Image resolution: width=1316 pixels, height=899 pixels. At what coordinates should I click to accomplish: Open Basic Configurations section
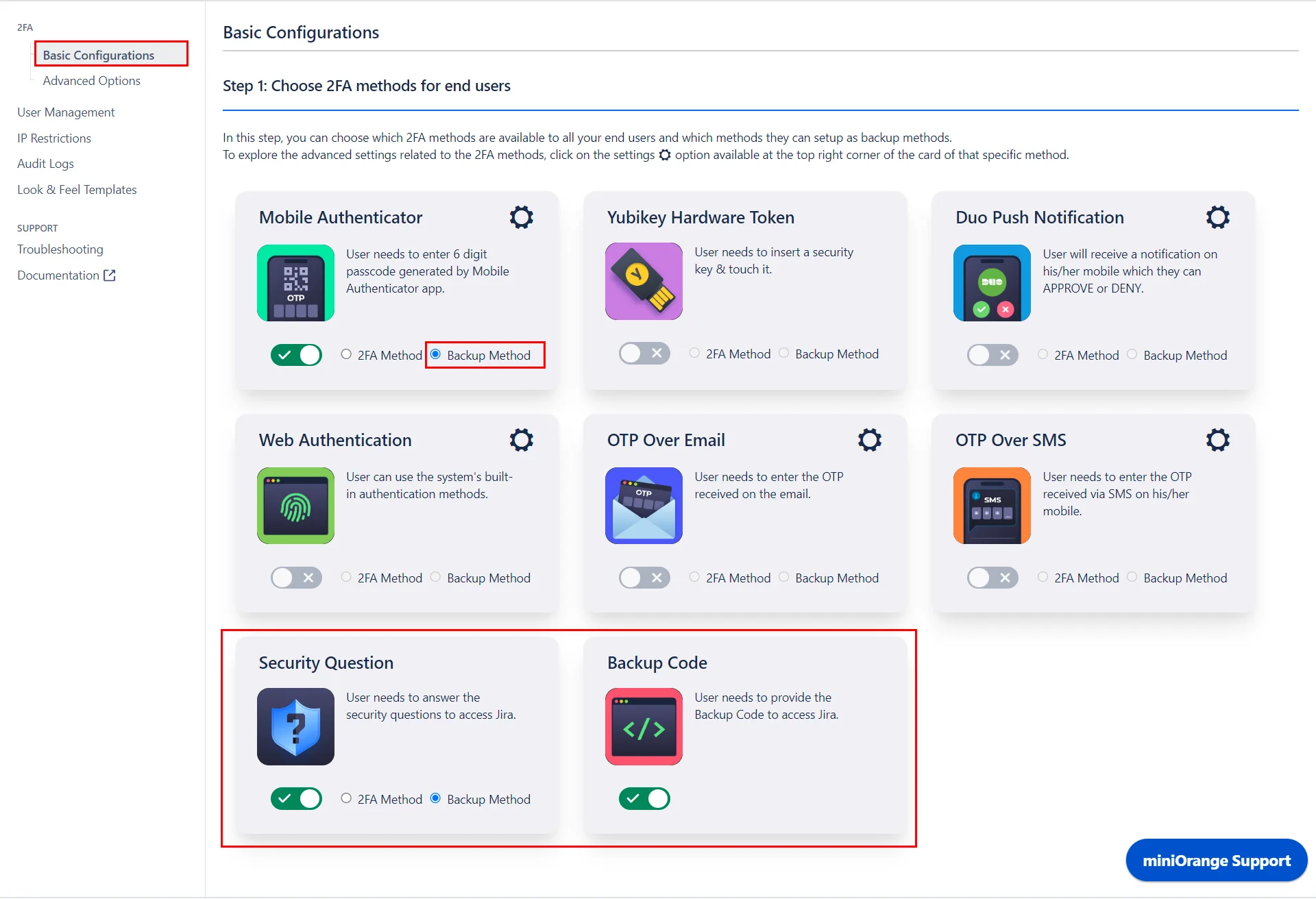click(x=99, y=55)
